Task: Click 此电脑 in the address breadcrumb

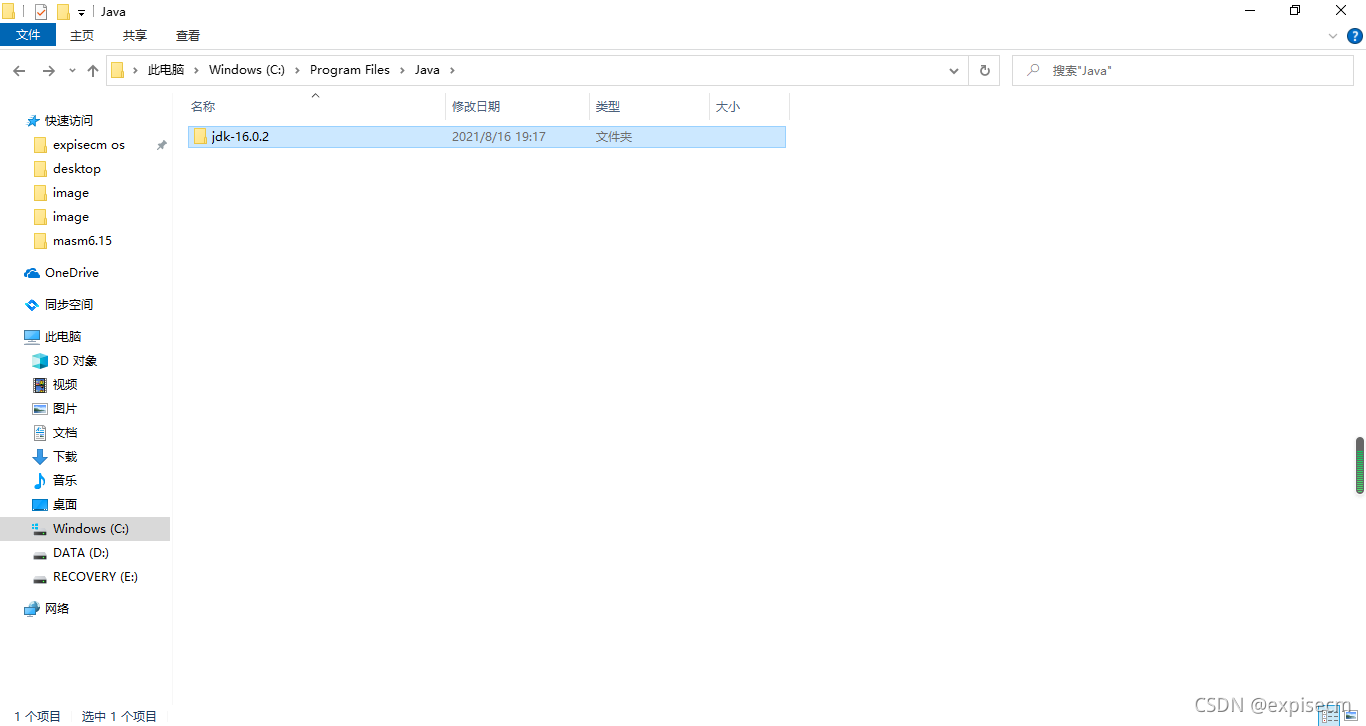Action: click(166, 70)
